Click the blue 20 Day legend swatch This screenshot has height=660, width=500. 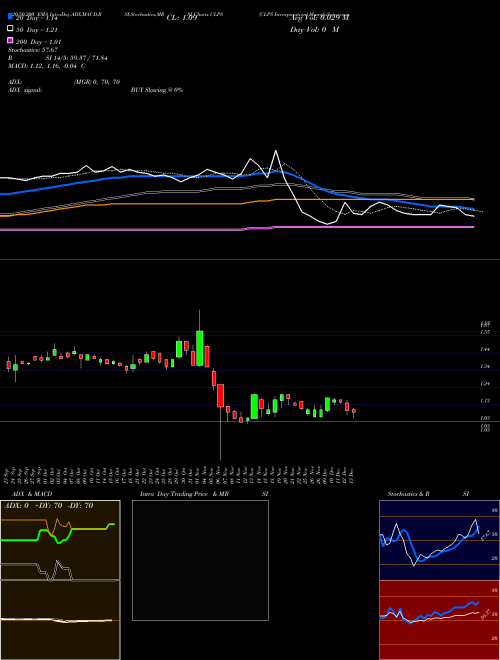point(11,16)
